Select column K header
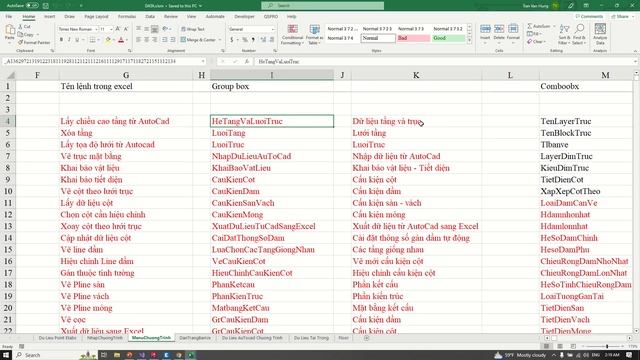 pos(416,75)
